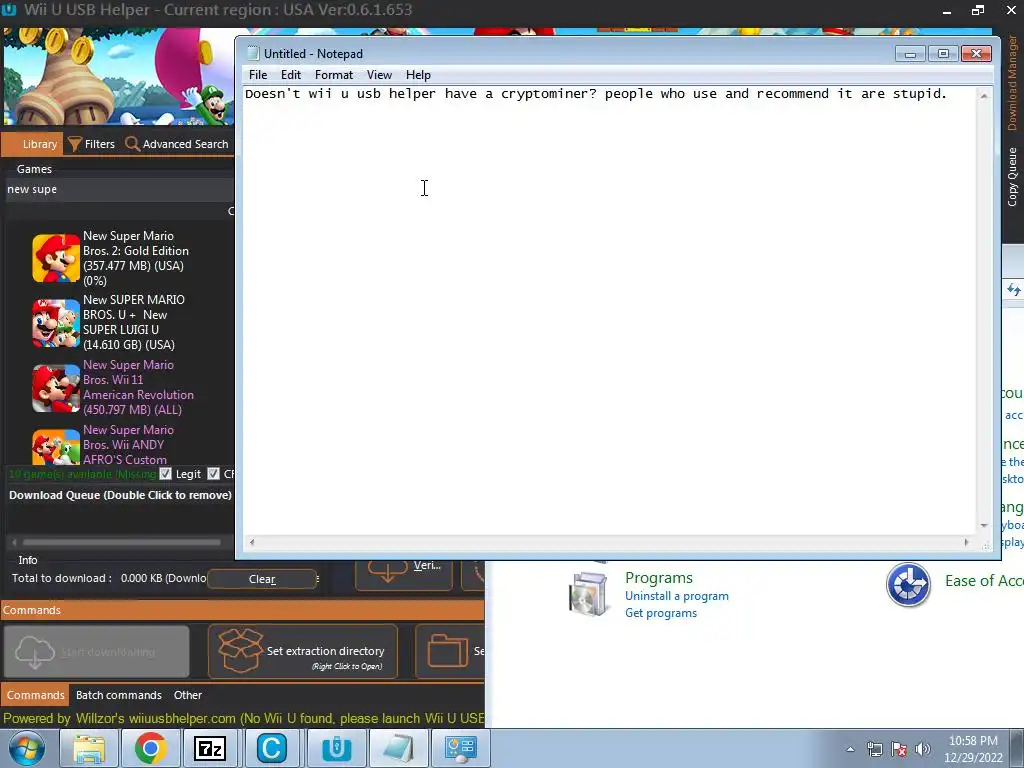Click Uninstall a program link
1024x768 pixels.
pyautogui.click(x=677, y=596)
